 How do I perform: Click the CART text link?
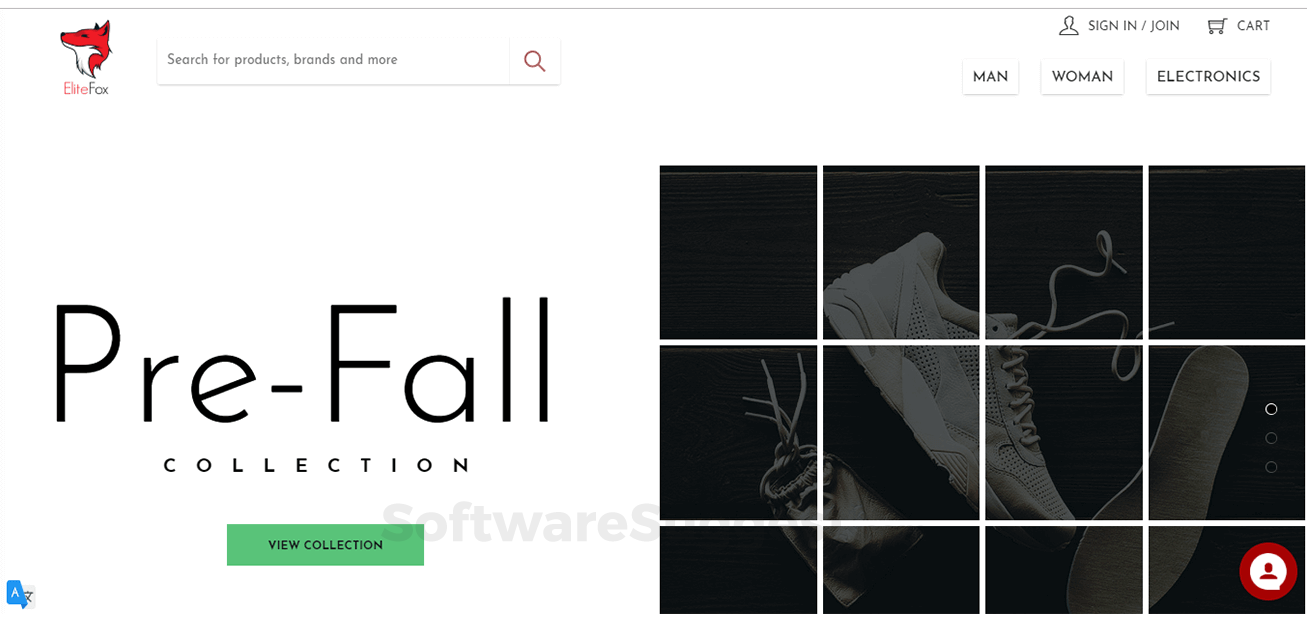coord(1253,26)
